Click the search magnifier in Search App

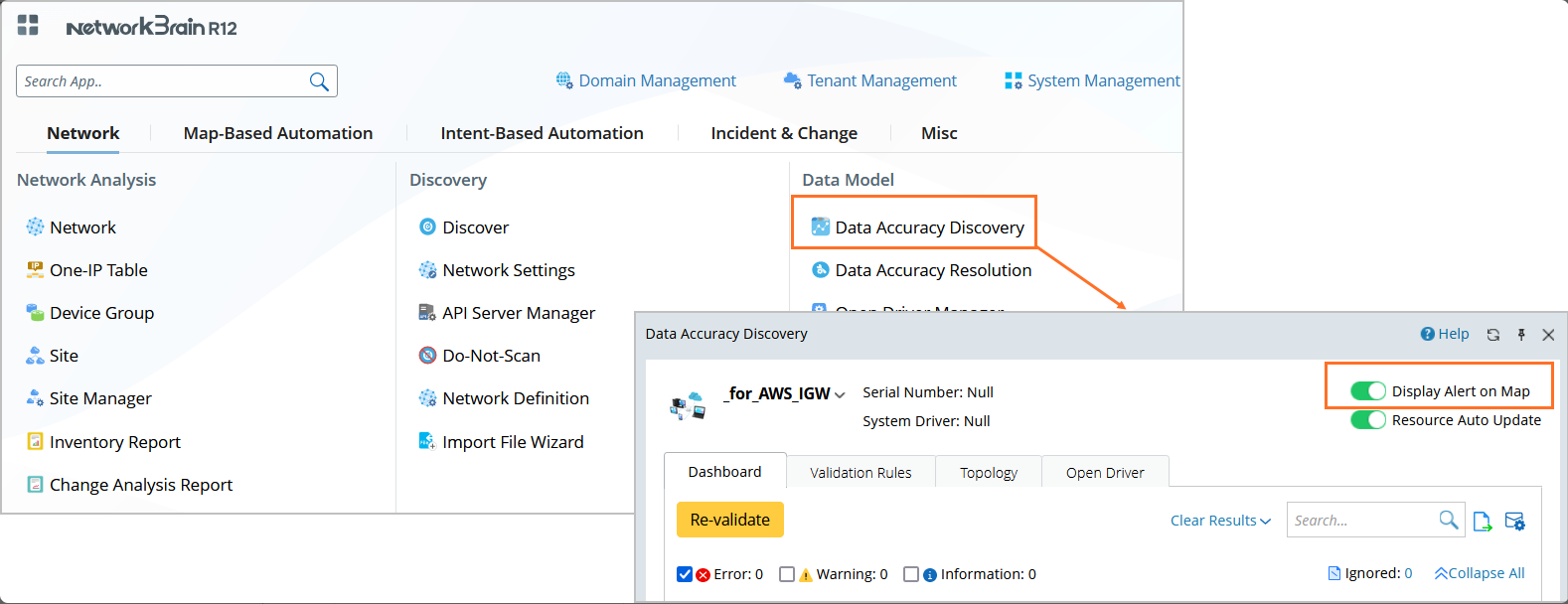tap(319, 81)
